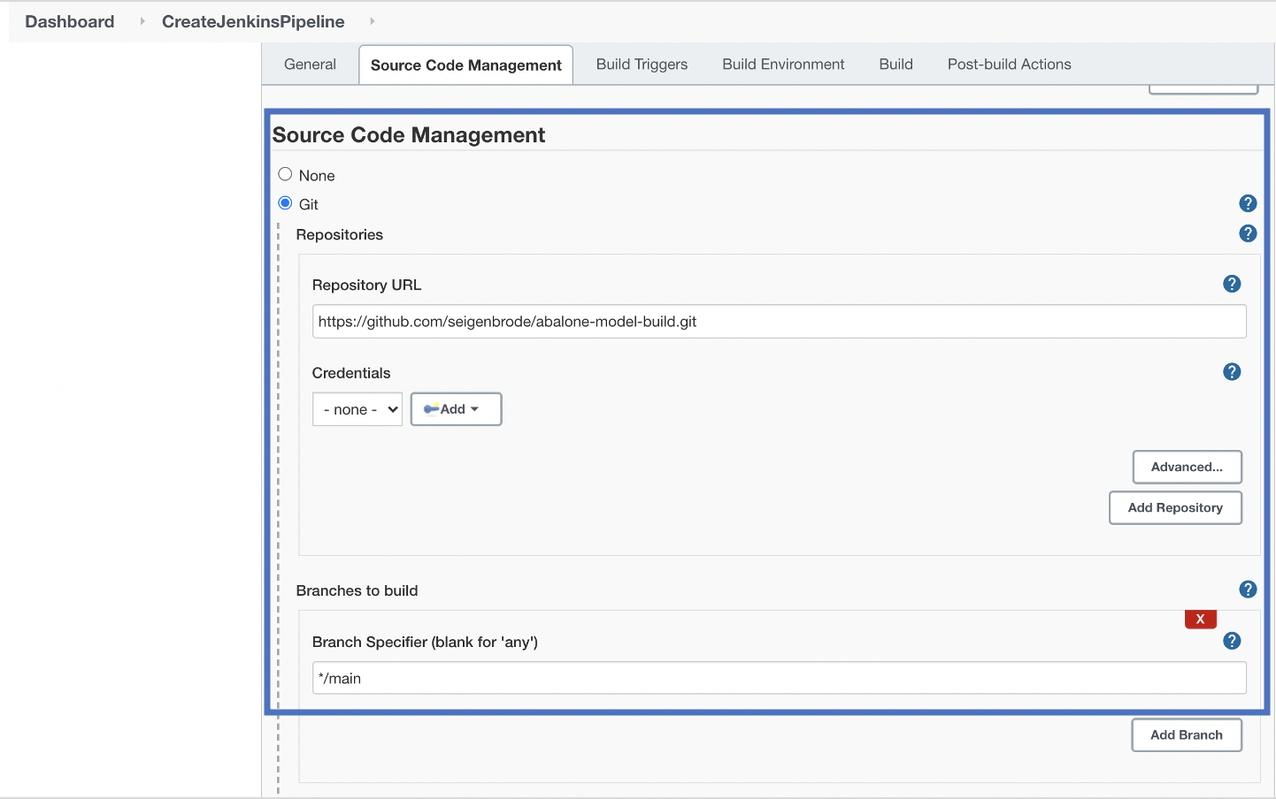Focus the Branch Specifier input field
Viewport: 1276px width, 799px height.
[x=779, y=678]
